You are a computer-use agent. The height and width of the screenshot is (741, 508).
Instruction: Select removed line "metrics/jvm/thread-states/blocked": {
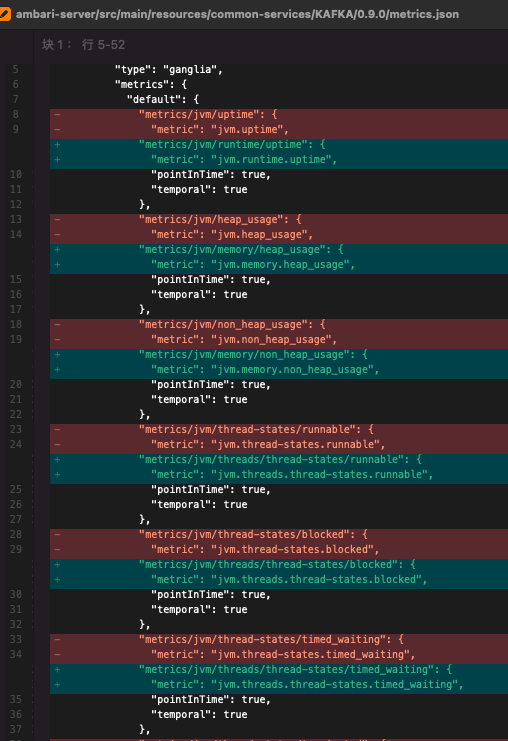pos(279,534)
